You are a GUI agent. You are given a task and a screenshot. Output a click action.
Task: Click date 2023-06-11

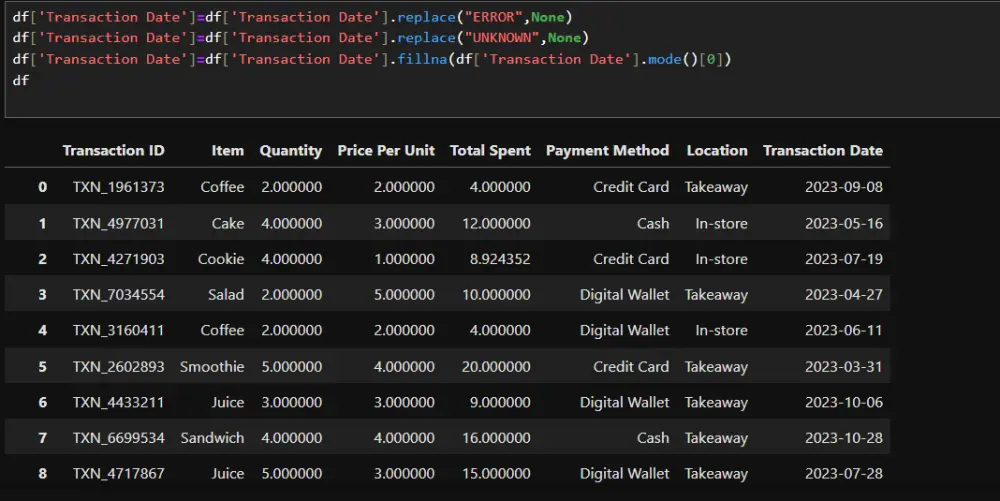[x=844, y=330]
